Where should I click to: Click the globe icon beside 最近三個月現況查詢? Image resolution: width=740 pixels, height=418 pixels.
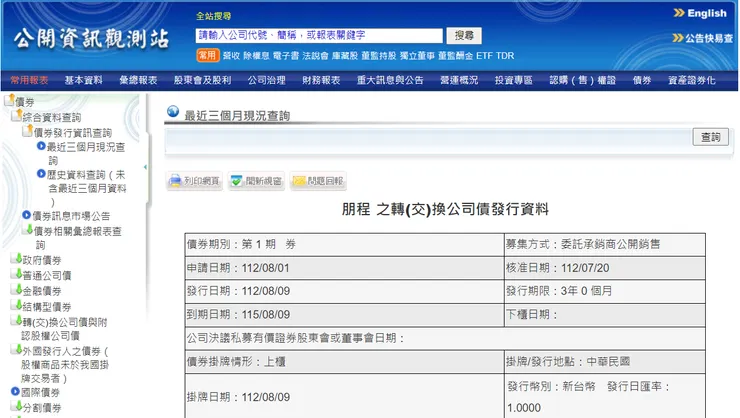pos(173,111)
